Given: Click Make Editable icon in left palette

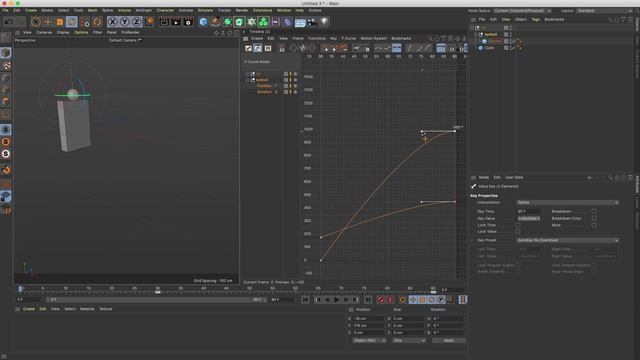Looking at the screenshot, I should 6,38.
